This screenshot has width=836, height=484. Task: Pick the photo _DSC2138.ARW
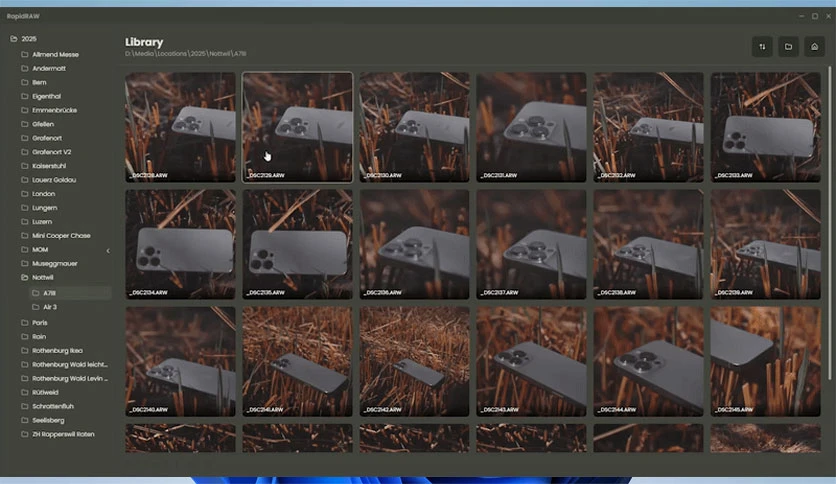[648, 245]
